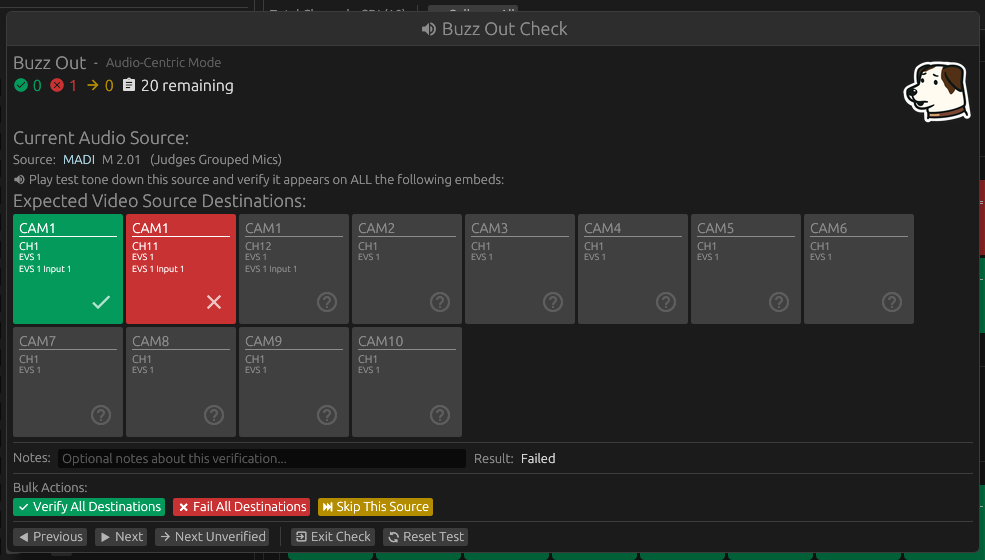Toggle the CAM1 CH12 destination card title
This screenshot has height=560, width=985.
click(263, 228)
